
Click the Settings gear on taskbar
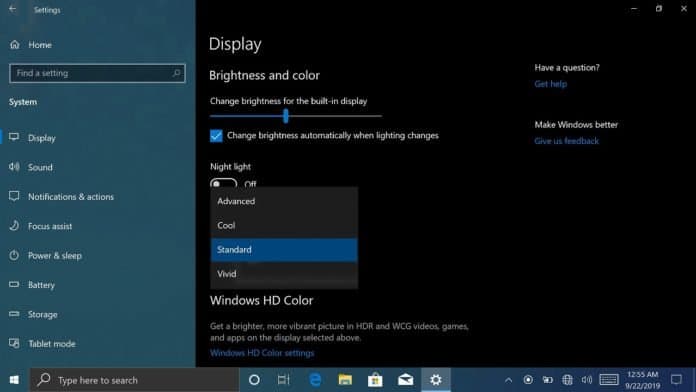436,380
